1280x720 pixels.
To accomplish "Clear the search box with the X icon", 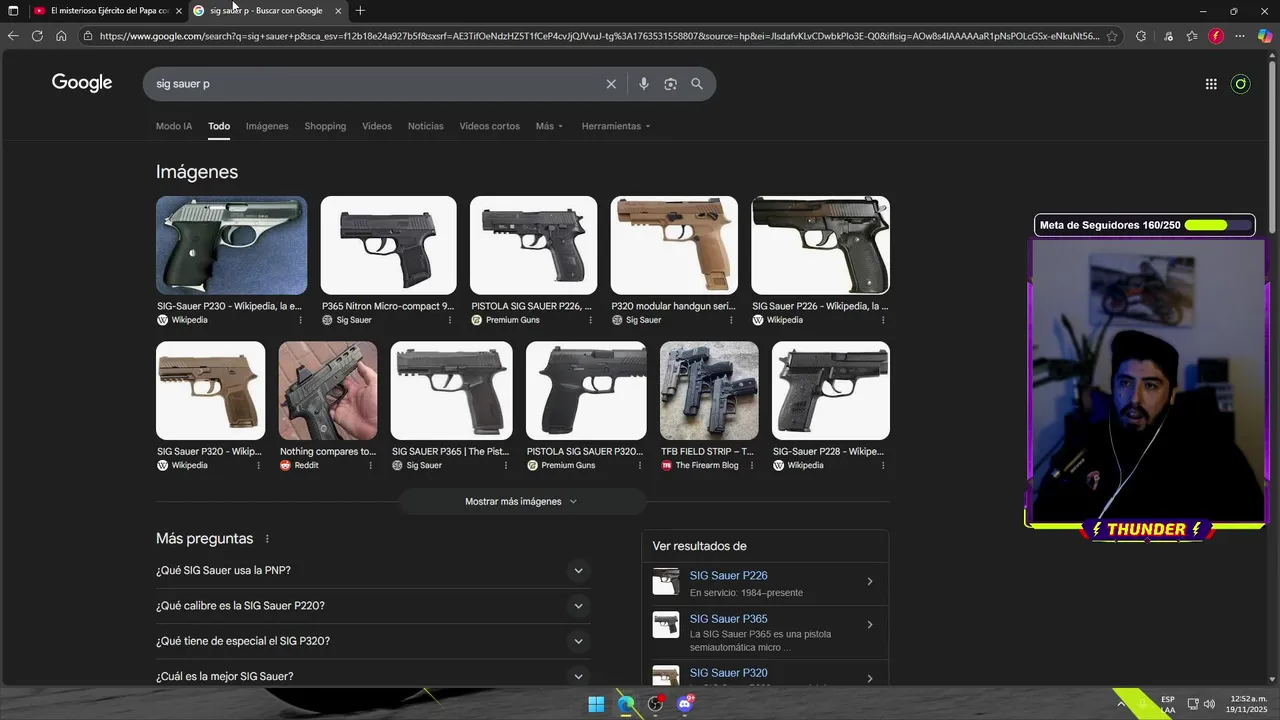I will [x=611, y=84].
